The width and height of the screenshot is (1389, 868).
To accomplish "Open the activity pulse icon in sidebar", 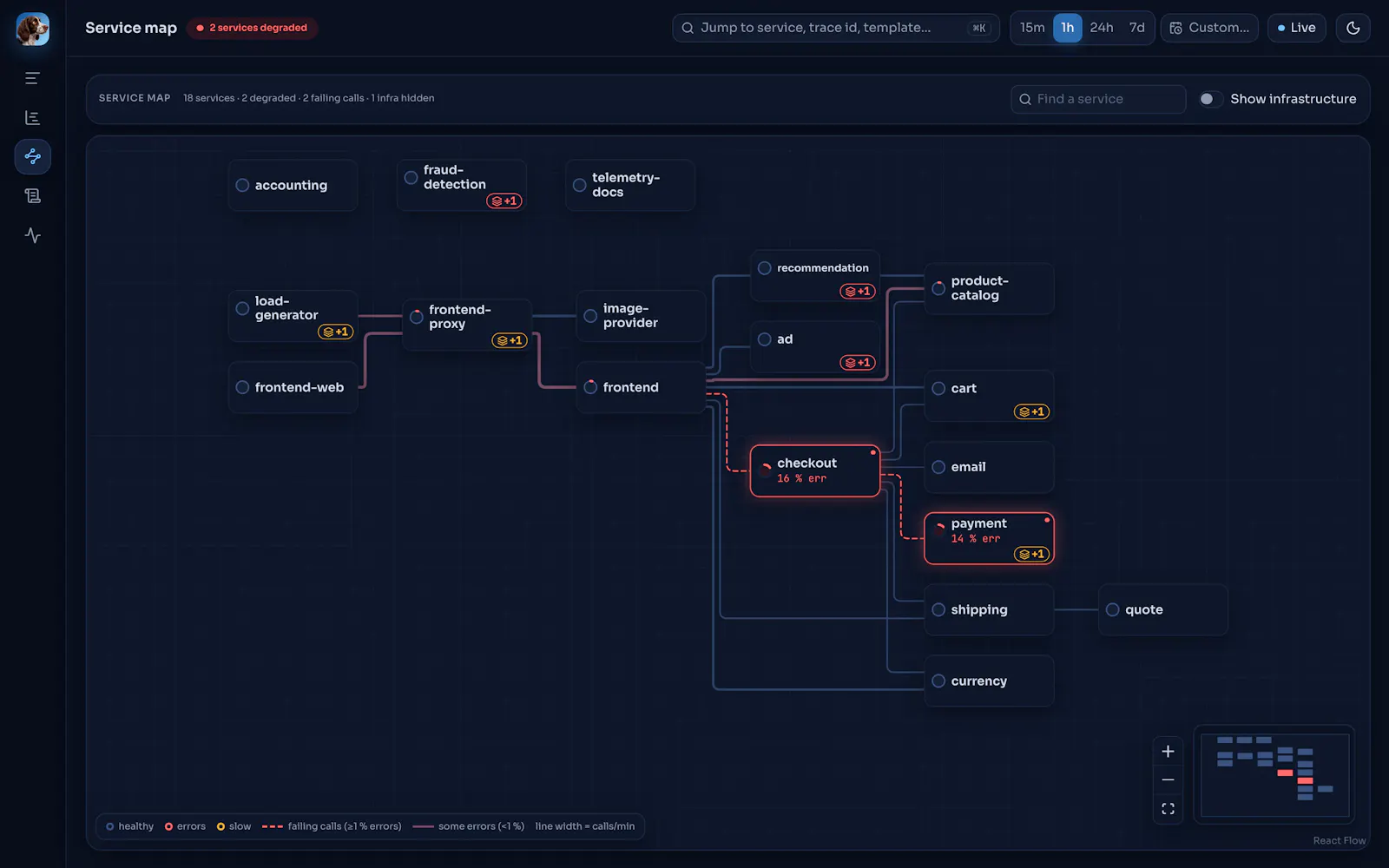I will point(32,235).
